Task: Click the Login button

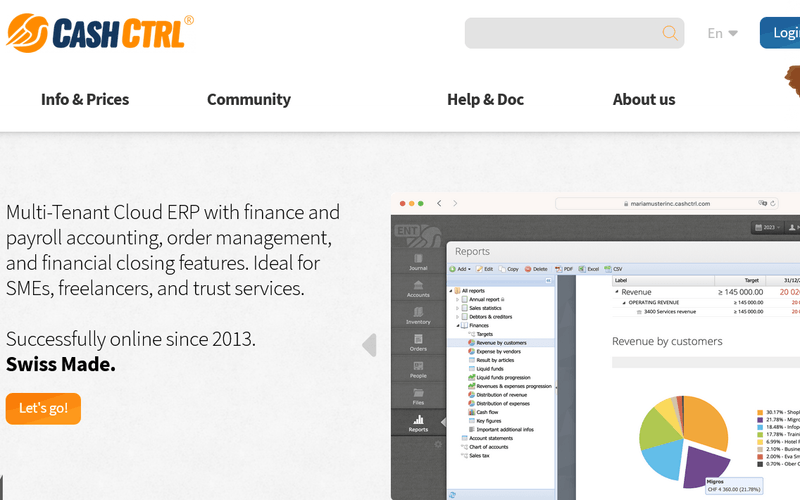Action: pyautogui.click(x=780, y=33)
